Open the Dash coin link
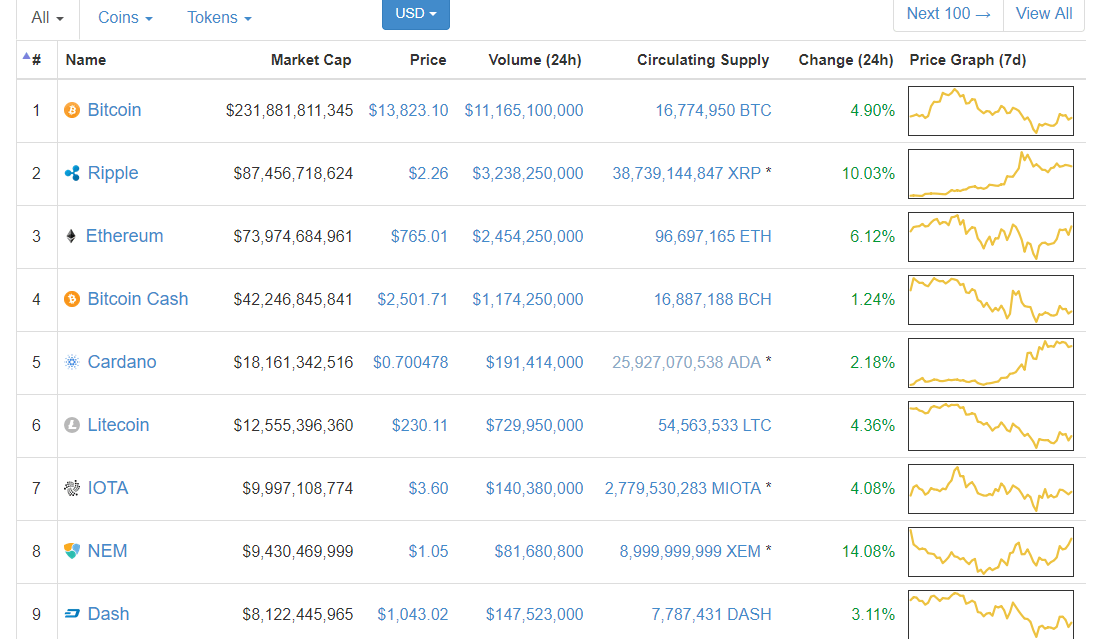The image size is (1118, 639). [x=108, y=614]
